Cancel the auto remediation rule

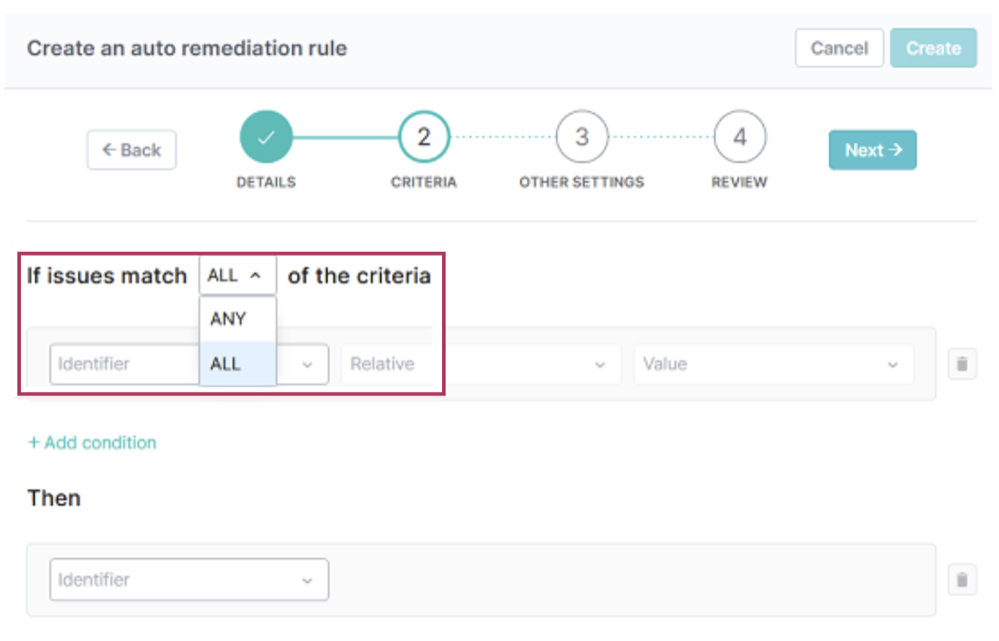[x=839, y=47]
